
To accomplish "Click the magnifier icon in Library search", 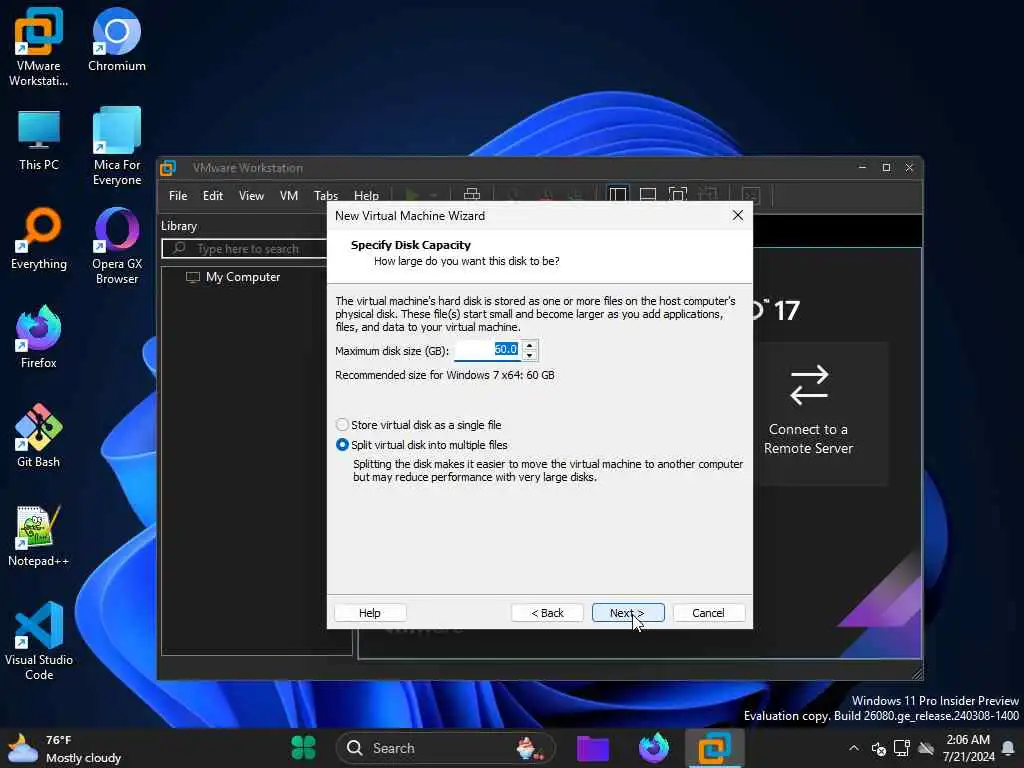I will 179,248.
